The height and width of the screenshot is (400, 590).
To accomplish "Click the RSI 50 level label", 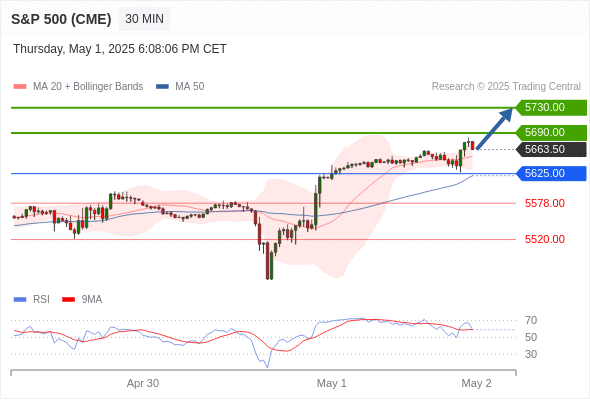I will (531, 338).
